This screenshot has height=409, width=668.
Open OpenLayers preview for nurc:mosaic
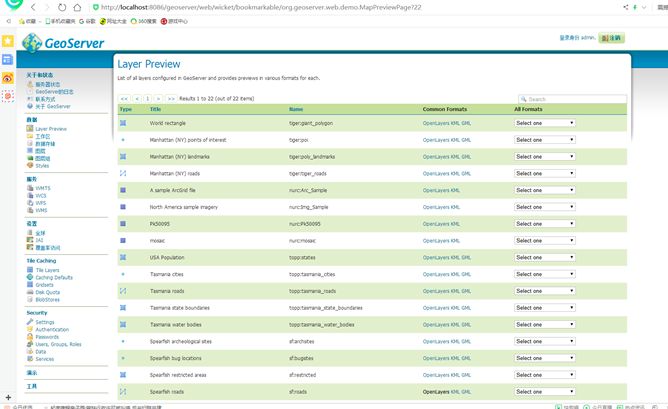[436, 241]
